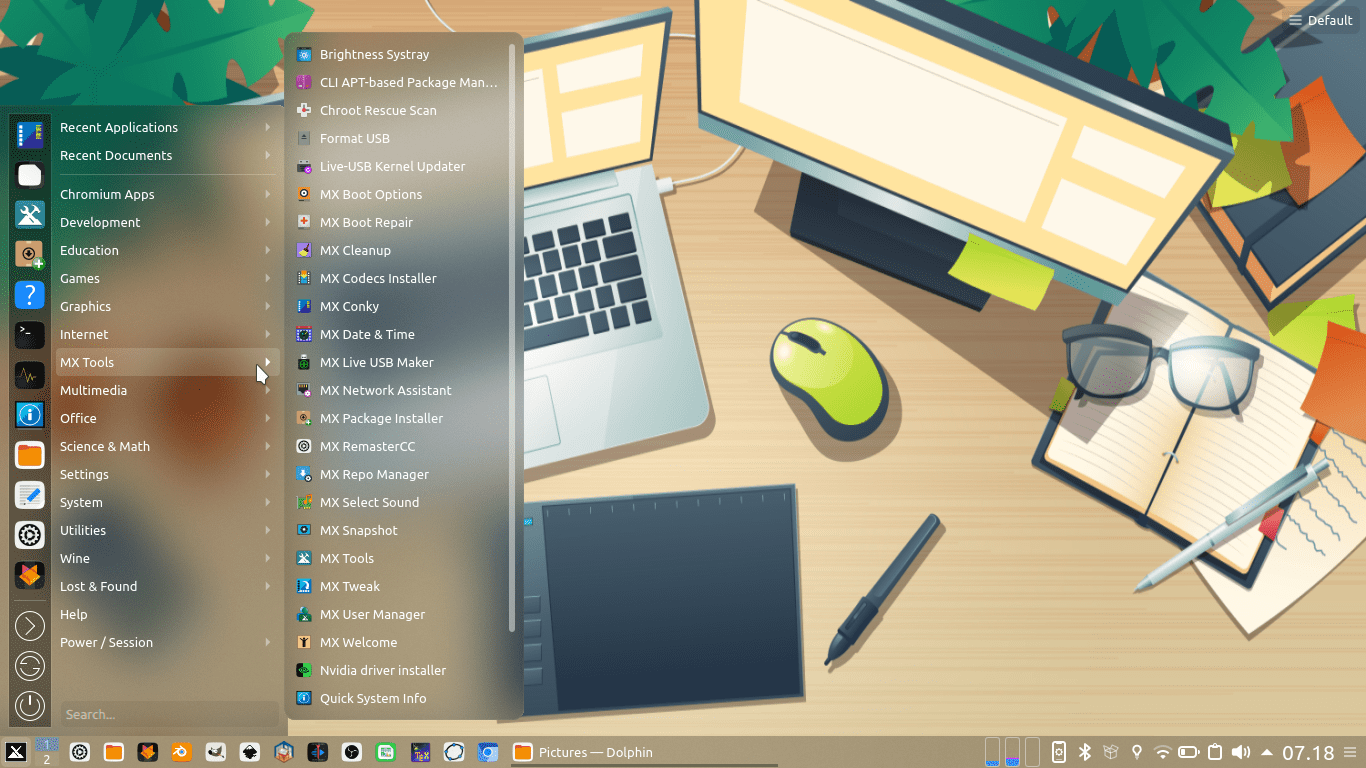Click the battery status tray icon
The width and height of the screenshot is (1366, 768).
click(x=1188, y=752)
